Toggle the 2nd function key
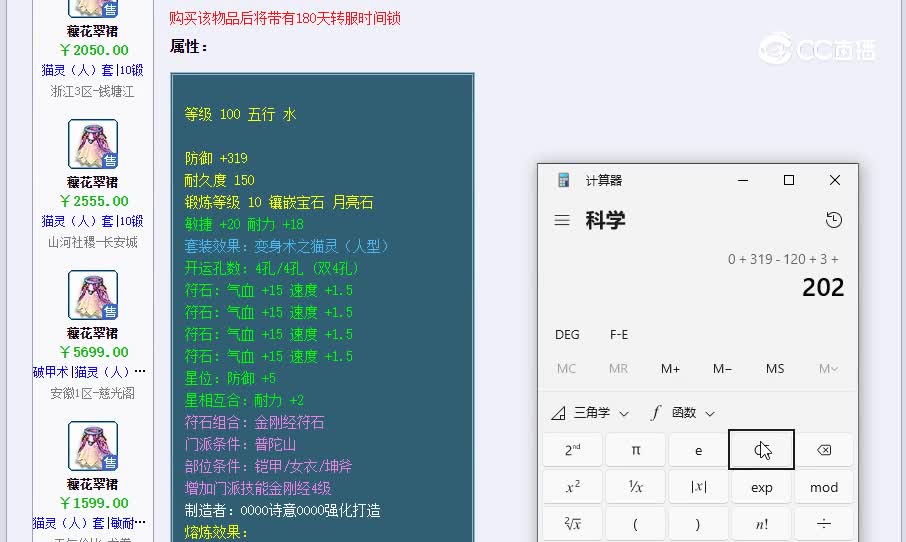906x542 pixels. [573, 450]
